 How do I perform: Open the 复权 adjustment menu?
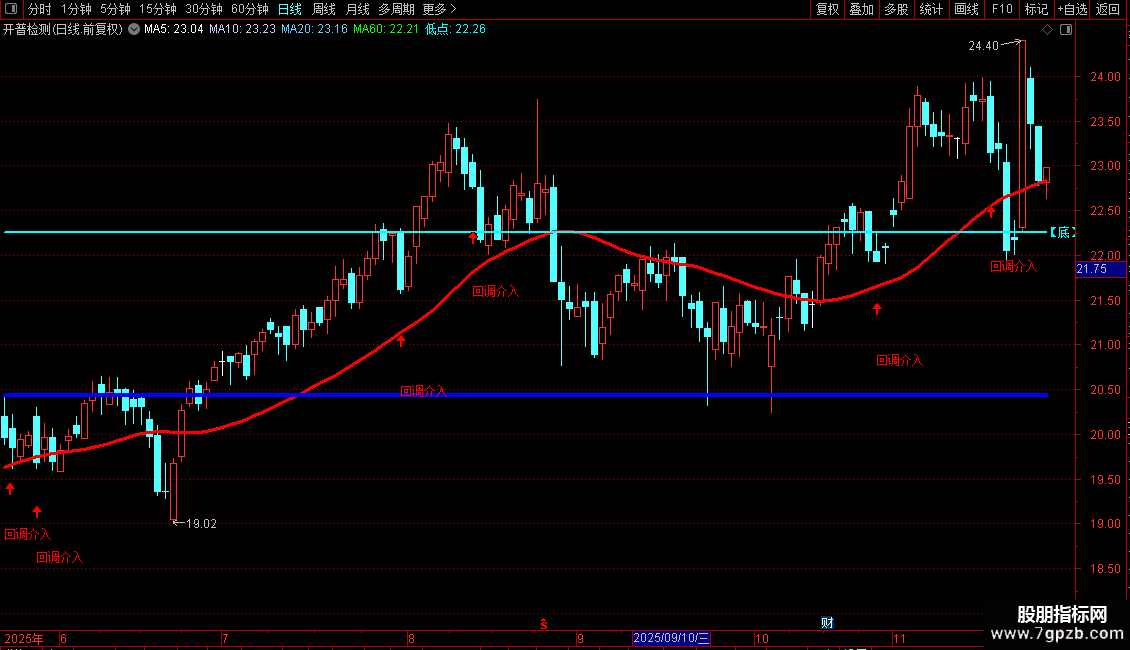827,9
